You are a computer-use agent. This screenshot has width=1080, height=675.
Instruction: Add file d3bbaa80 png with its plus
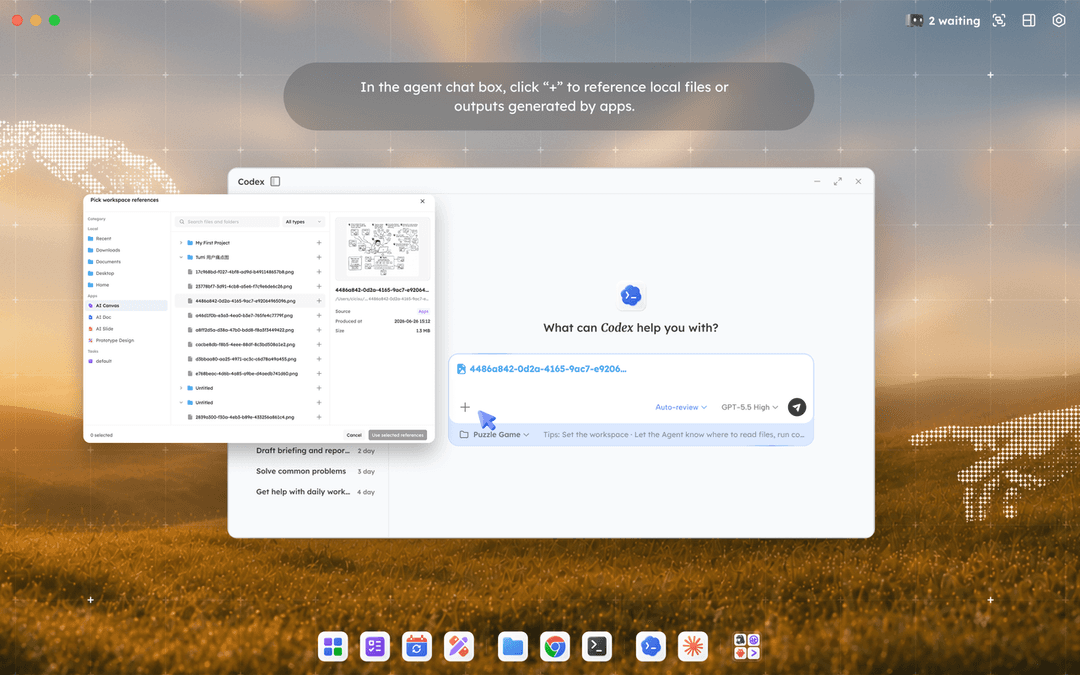319,358
